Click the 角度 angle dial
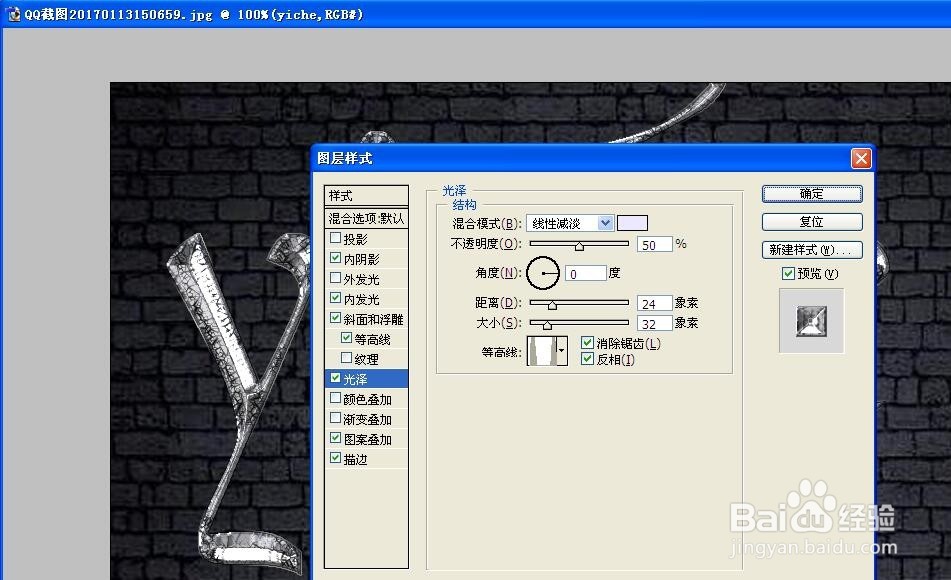Screen dimensions: 951x580 tap(543, 273)
